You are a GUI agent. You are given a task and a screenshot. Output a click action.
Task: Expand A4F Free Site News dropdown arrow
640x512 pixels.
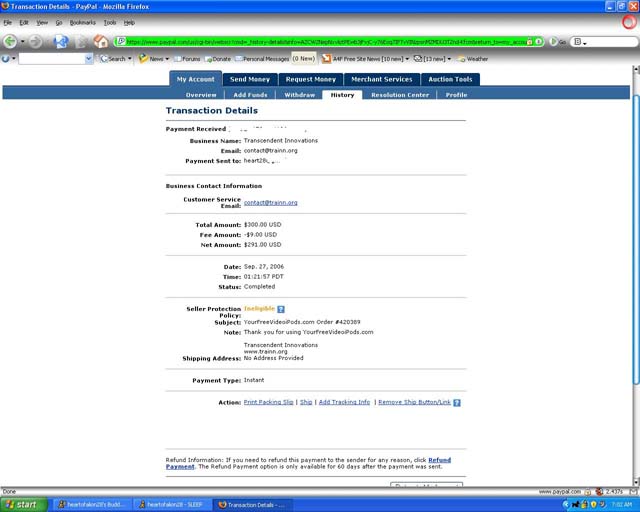point(407,59)
